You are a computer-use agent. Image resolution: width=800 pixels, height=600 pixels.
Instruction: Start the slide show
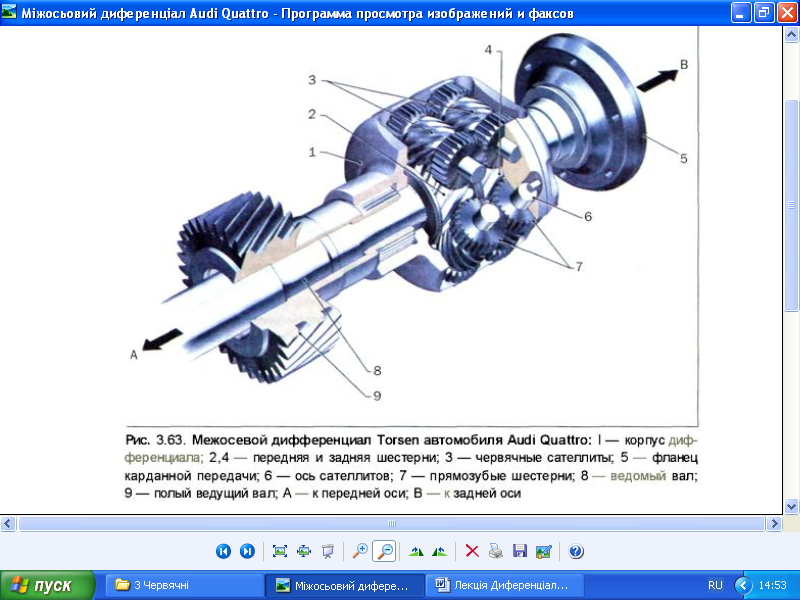coord(328,551)
